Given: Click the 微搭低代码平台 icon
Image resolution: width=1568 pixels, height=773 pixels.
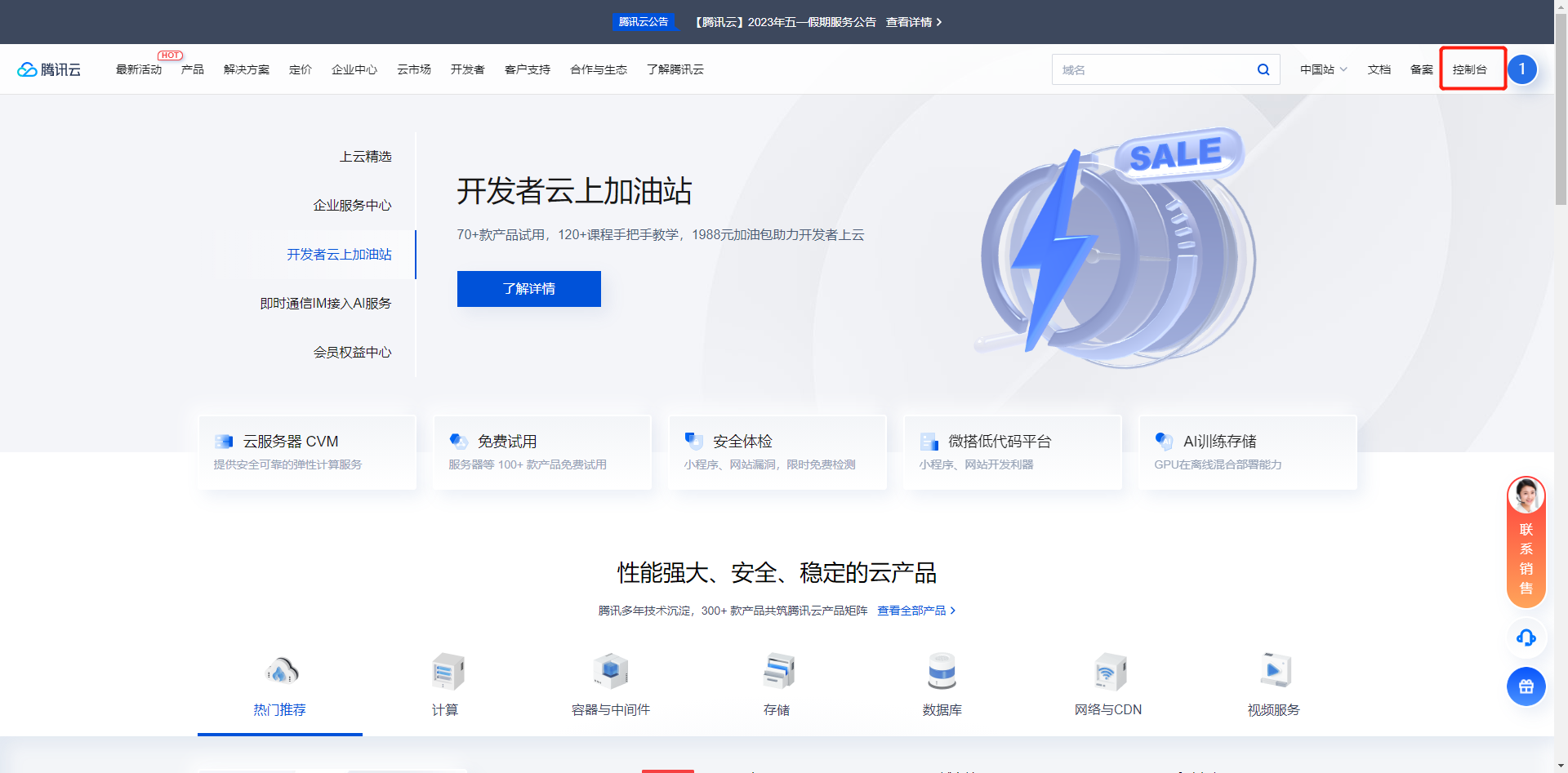Looking at the screenshot, I should tap(929, 442).
